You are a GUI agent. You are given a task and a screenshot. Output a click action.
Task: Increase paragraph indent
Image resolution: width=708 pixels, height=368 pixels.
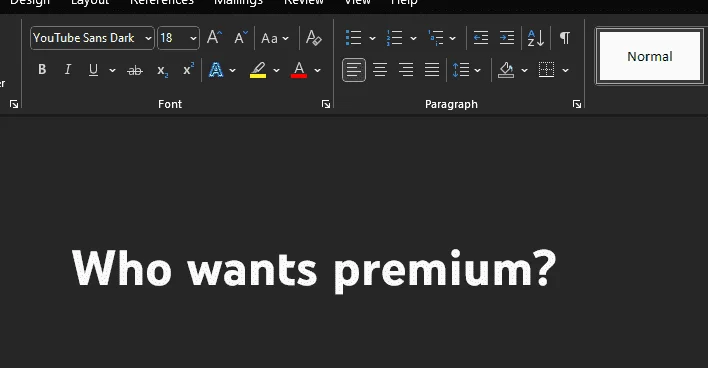[507, 38]
